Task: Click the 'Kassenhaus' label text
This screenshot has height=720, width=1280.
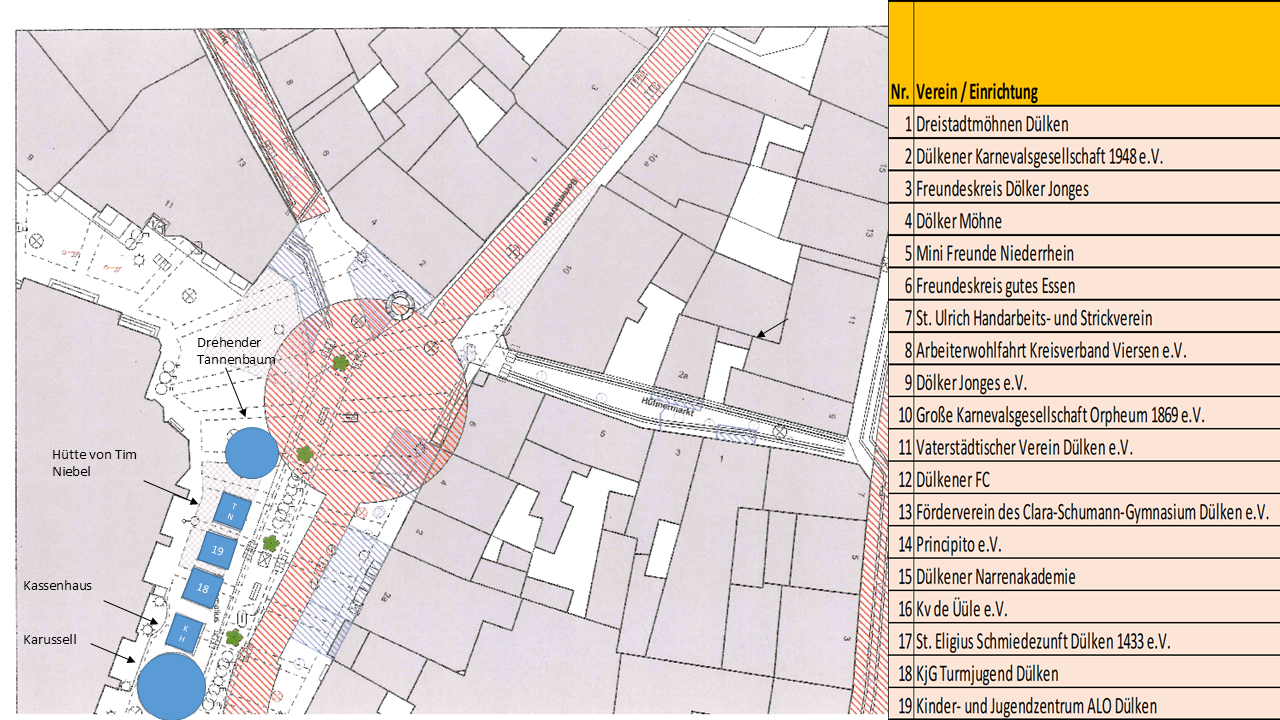Action: pyautogui.click(x=60, y=585)
